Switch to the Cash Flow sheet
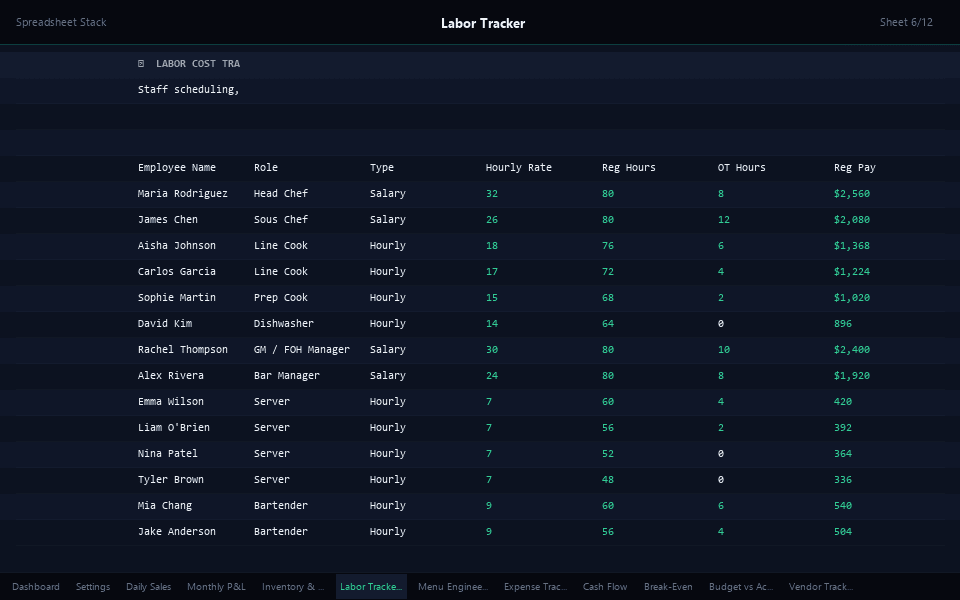This screenshot has width=960, height=600. click(x=605, y=587)
